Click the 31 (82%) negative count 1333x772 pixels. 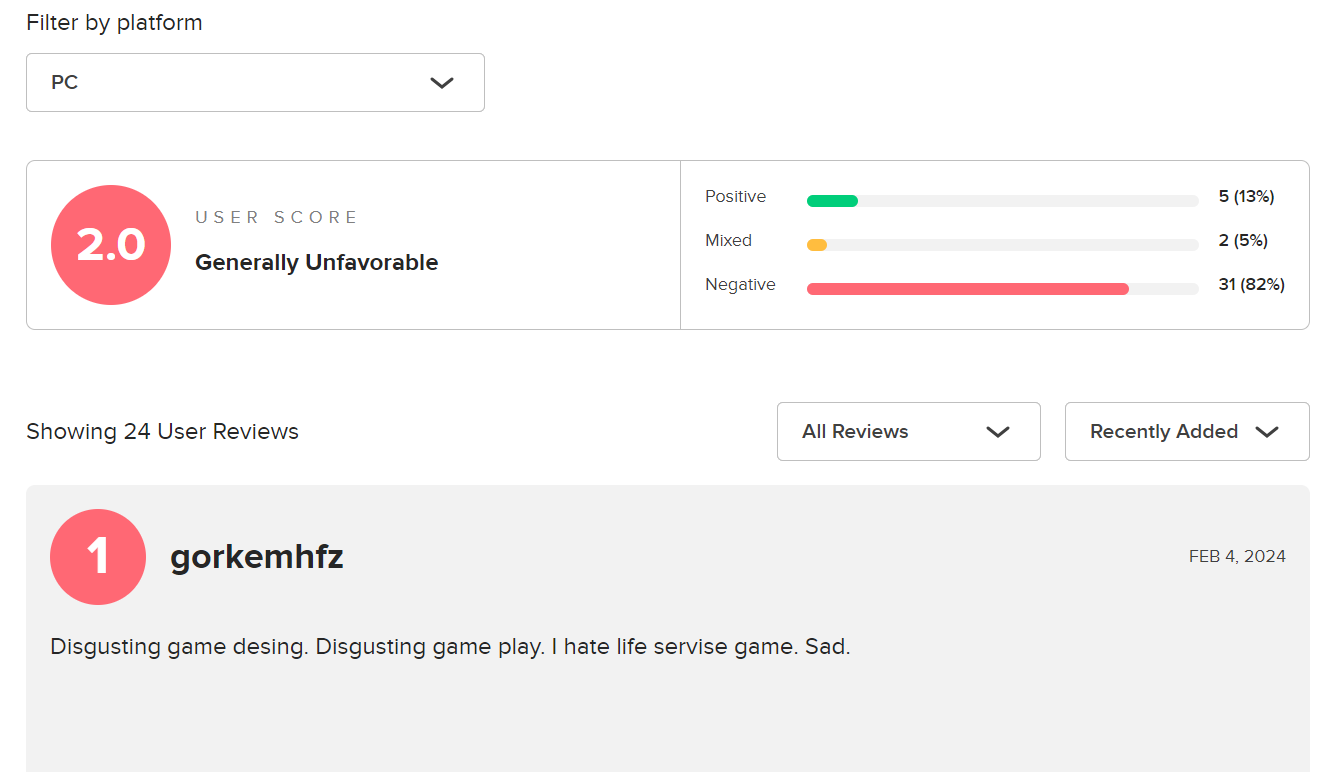[1251, 285]
